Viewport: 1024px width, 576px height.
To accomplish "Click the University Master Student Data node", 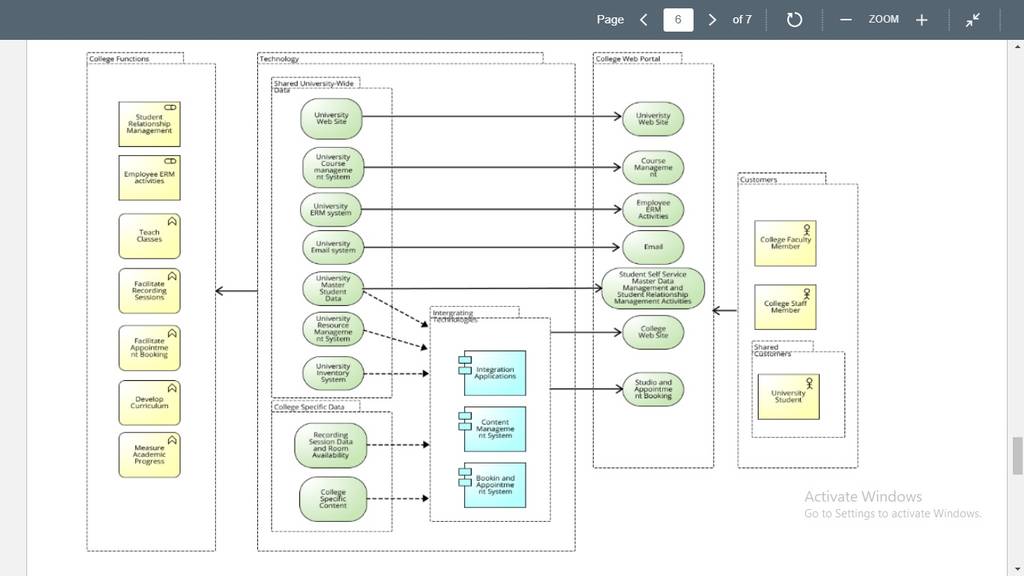I will point(333,289).
